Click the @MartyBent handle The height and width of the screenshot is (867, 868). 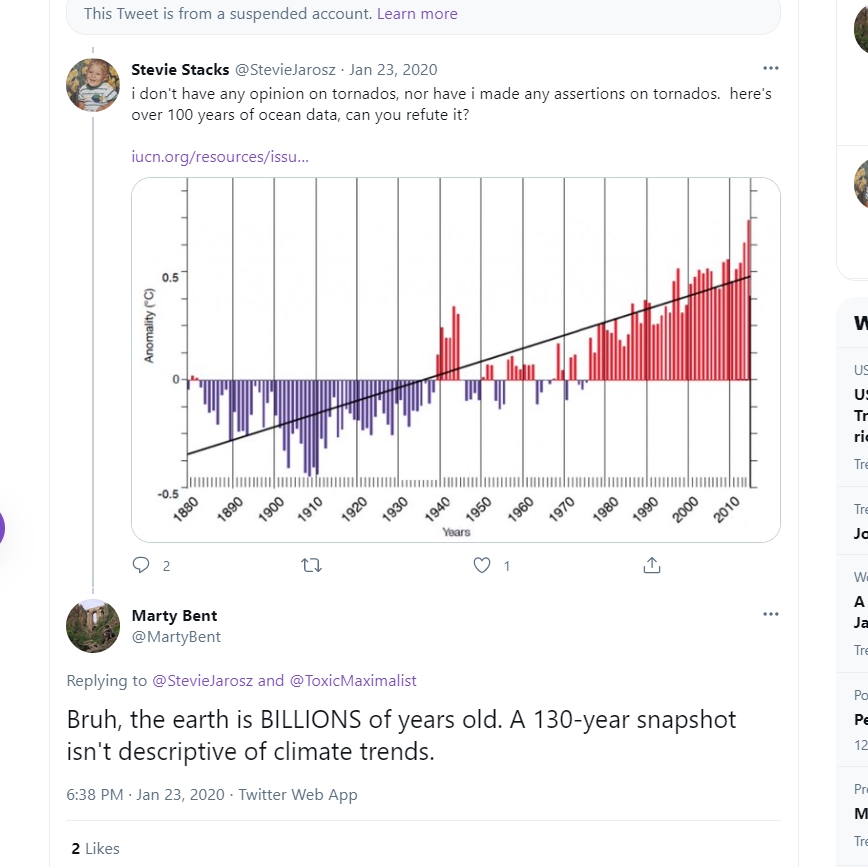(x=176, y=637)
